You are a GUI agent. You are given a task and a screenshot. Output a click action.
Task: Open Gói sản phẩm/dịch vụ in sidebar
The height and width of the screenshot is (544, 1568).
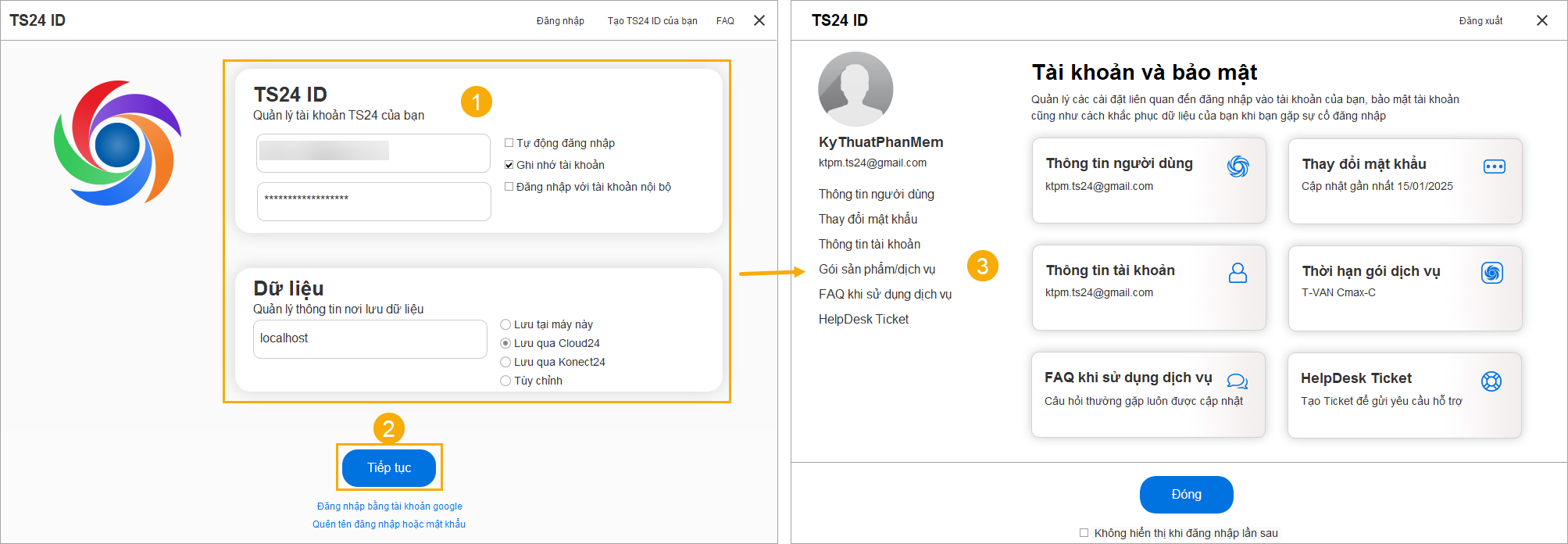click(877, 269)
